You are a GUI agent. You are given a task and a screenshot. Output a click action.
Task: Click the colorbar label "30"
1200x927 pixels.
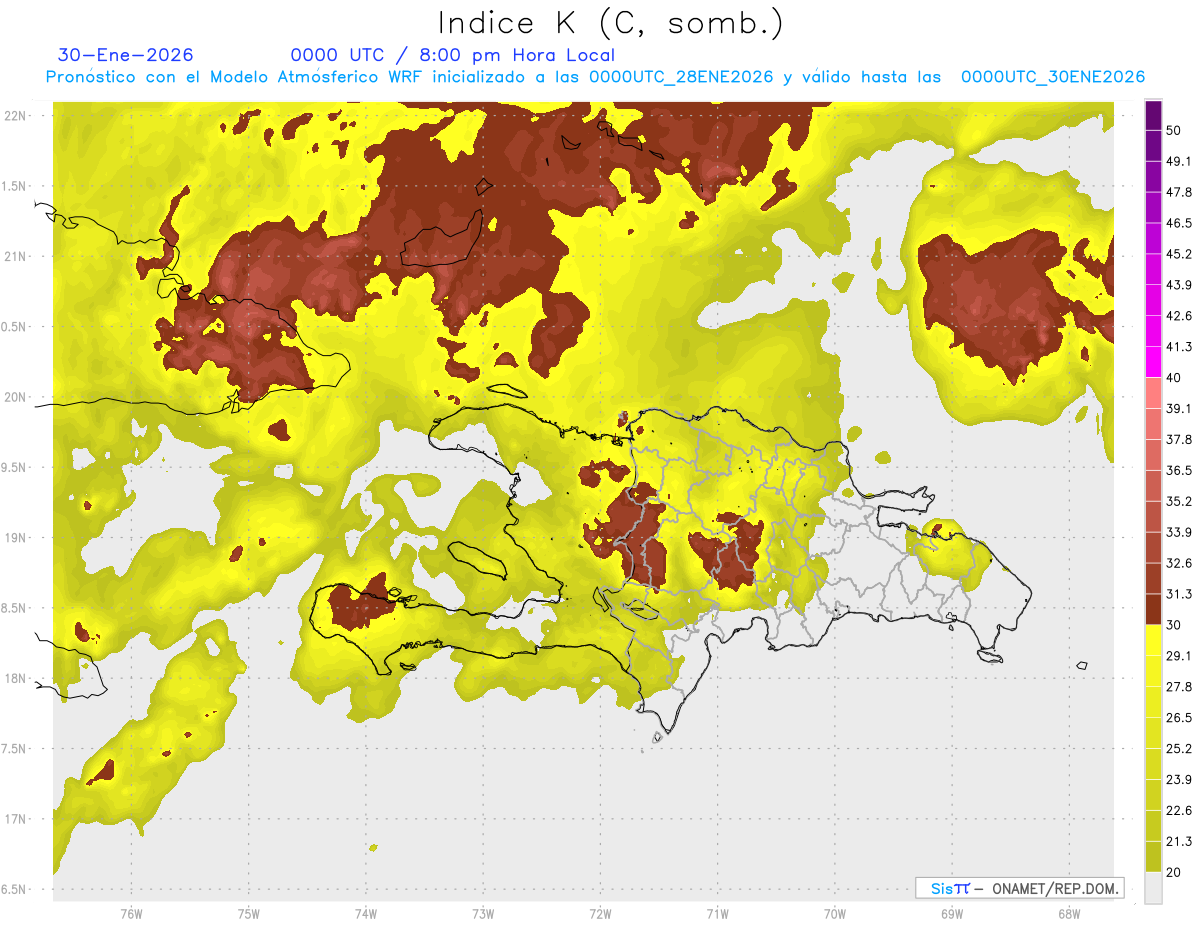[1175, 625]
